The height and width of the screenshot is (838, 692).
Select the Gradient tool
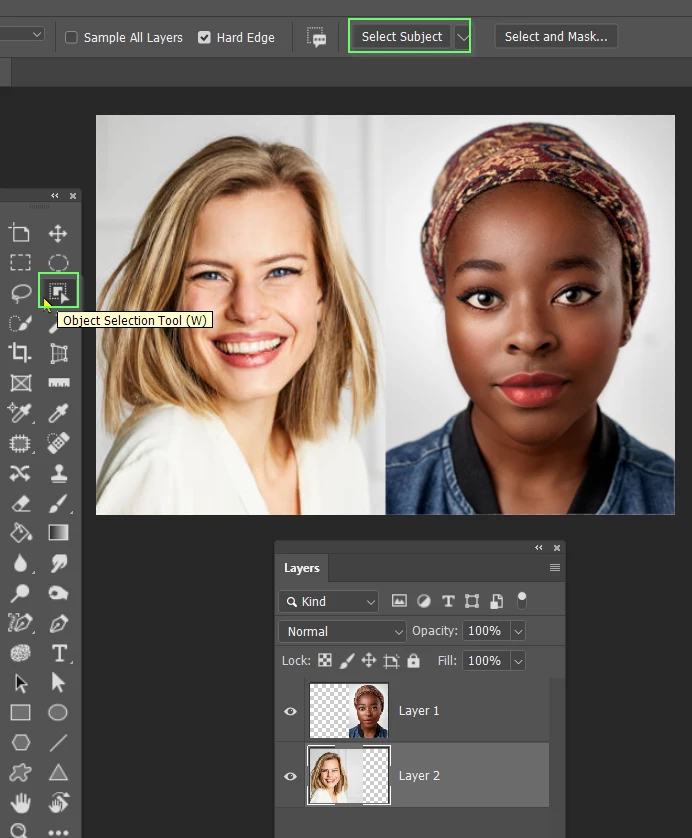click(x=58, y=532)
